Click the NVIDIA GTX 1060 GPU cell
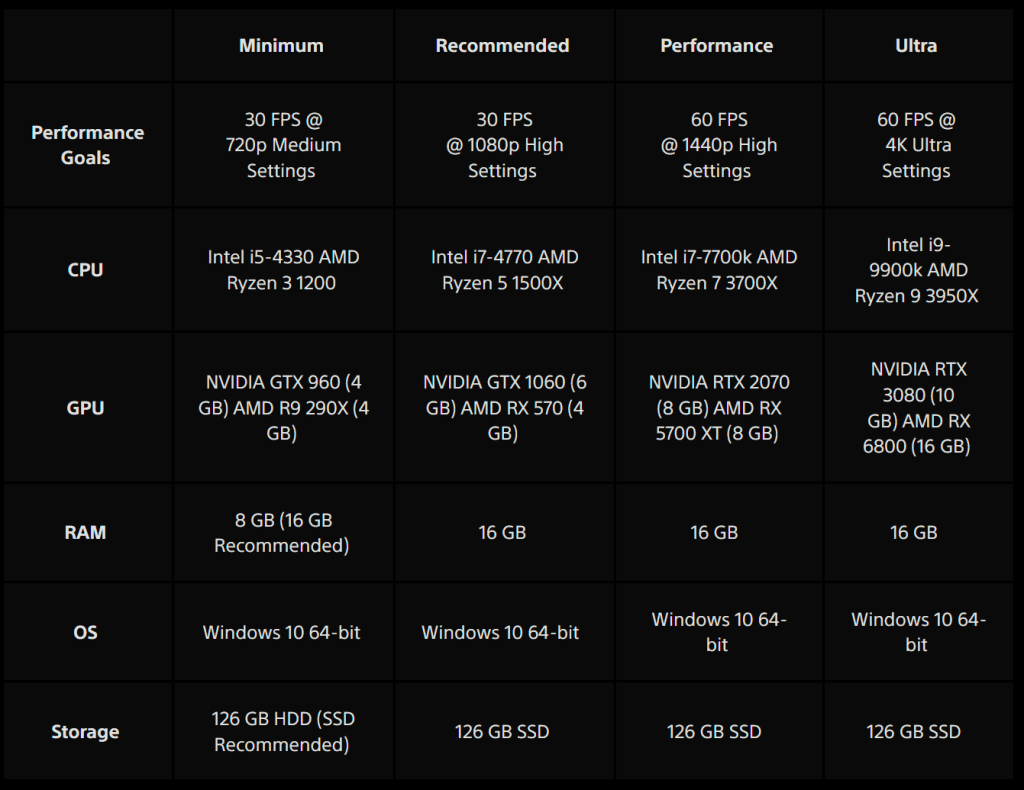Viewport: 1024px width, 790px height. [x=504, y=408]
